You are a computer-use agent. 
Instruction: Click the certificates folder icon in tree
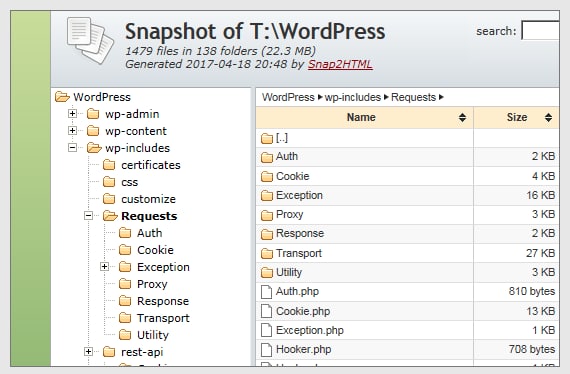109,165
